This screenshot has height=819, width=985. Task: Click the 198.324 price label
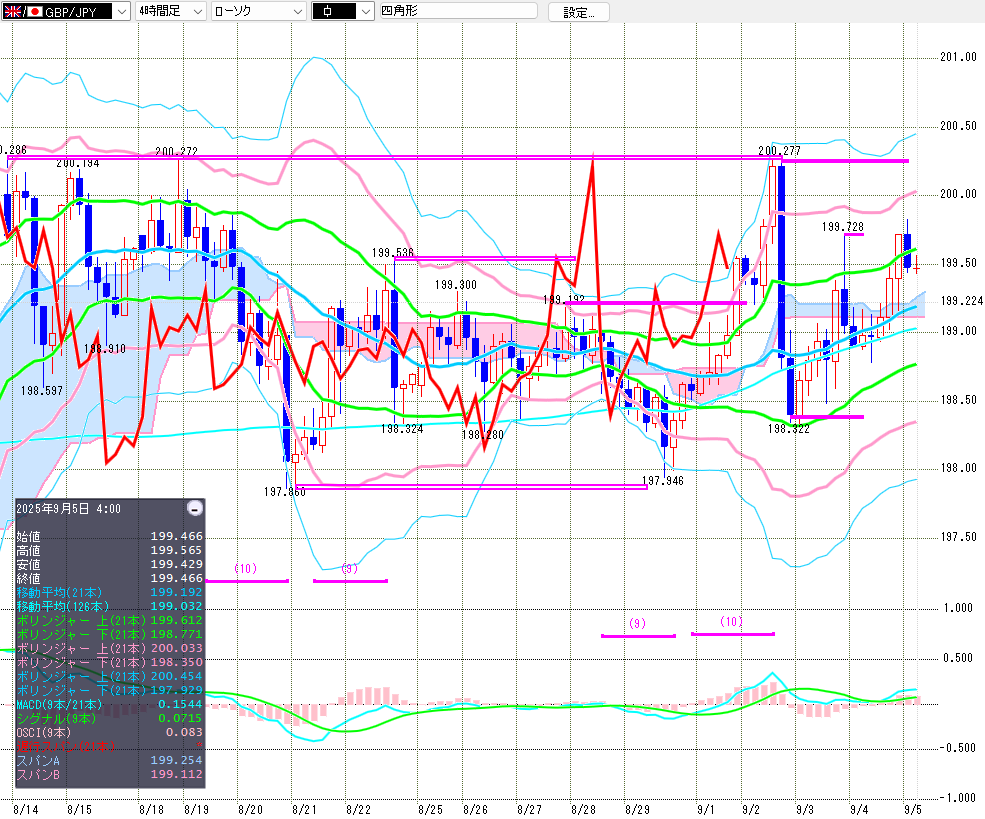point(402,429)
